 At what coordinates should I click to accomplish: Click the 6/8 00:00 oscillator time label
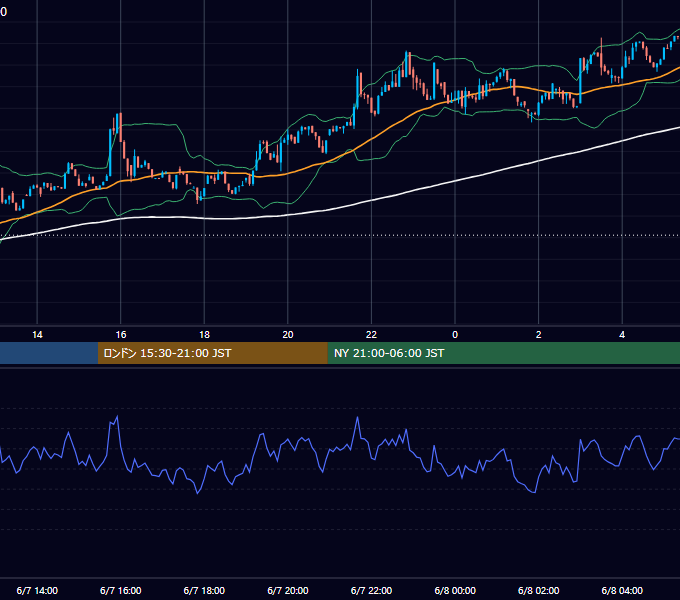455,590
